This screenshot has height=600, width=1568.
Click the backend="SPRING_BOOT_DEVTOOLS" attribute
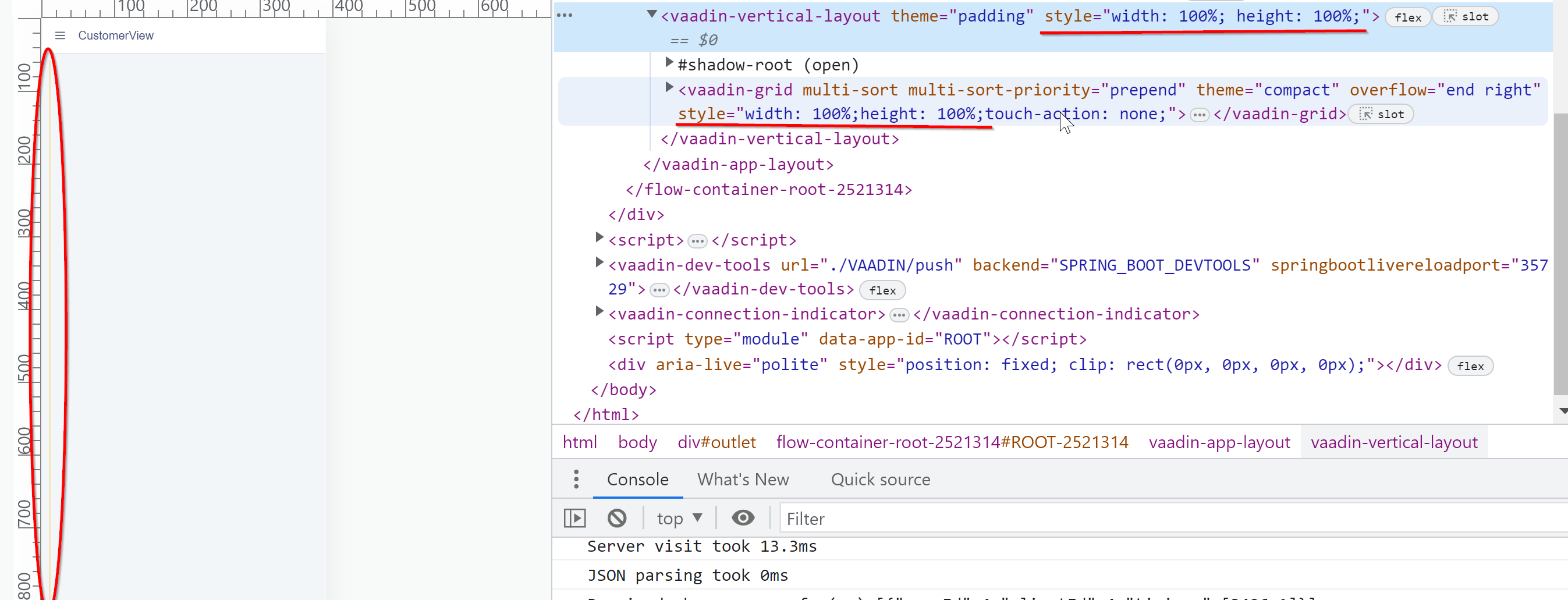coord(1116,265)
